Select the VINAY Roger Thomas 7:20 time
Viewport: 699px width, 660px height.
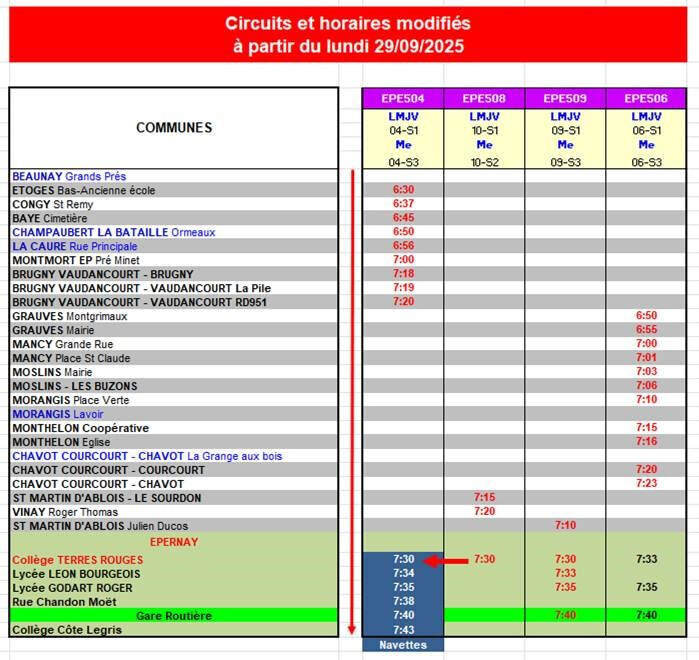click(x=484, y=511)
